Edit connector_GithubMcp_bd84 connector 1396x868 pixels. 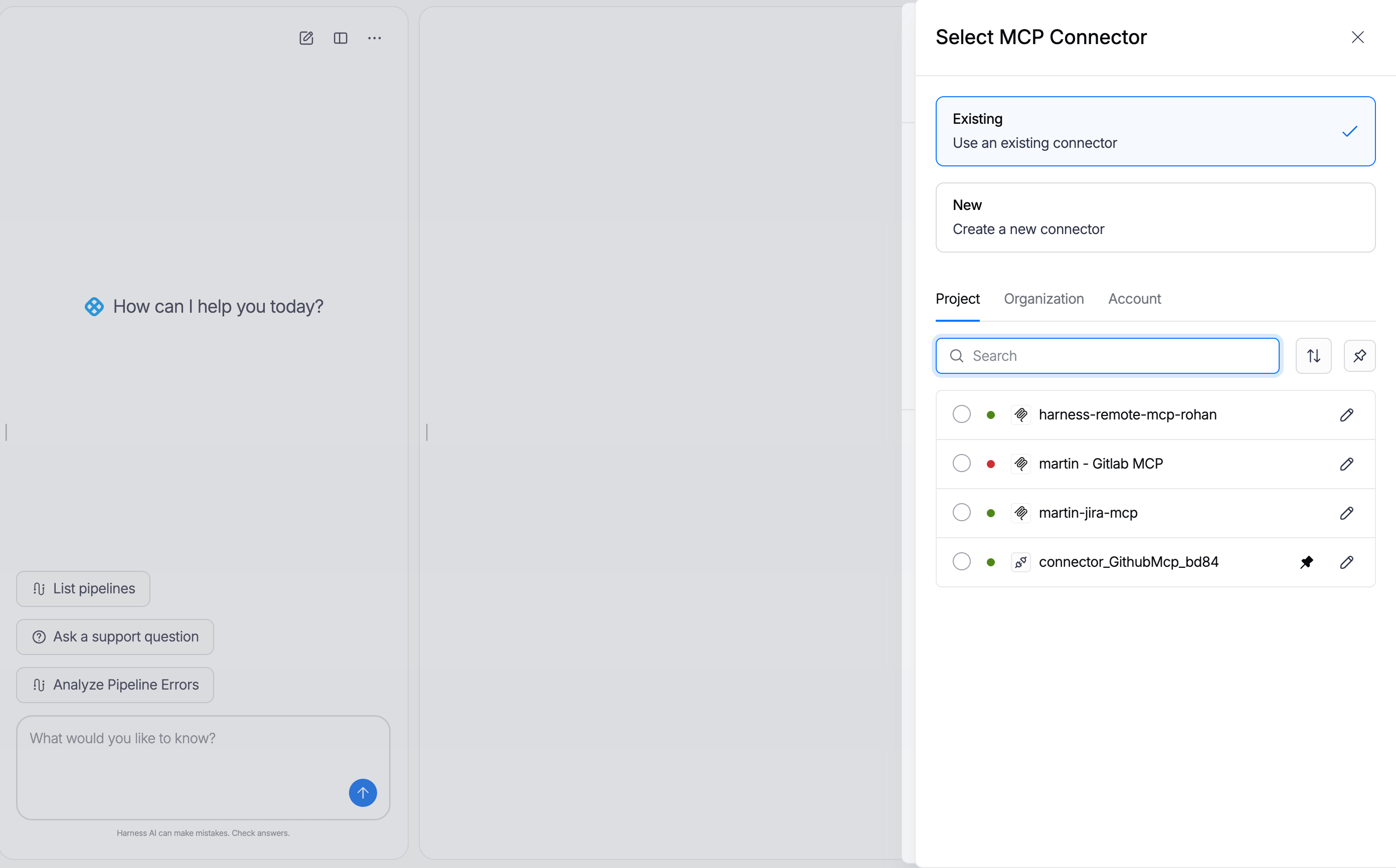[1347, 562]
